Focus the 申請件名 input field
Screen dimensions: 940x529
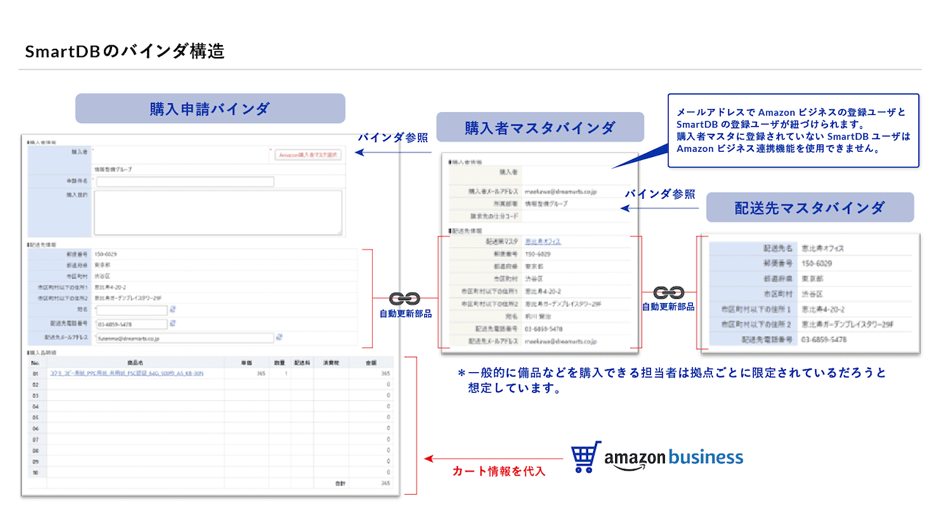coord(185,181)
